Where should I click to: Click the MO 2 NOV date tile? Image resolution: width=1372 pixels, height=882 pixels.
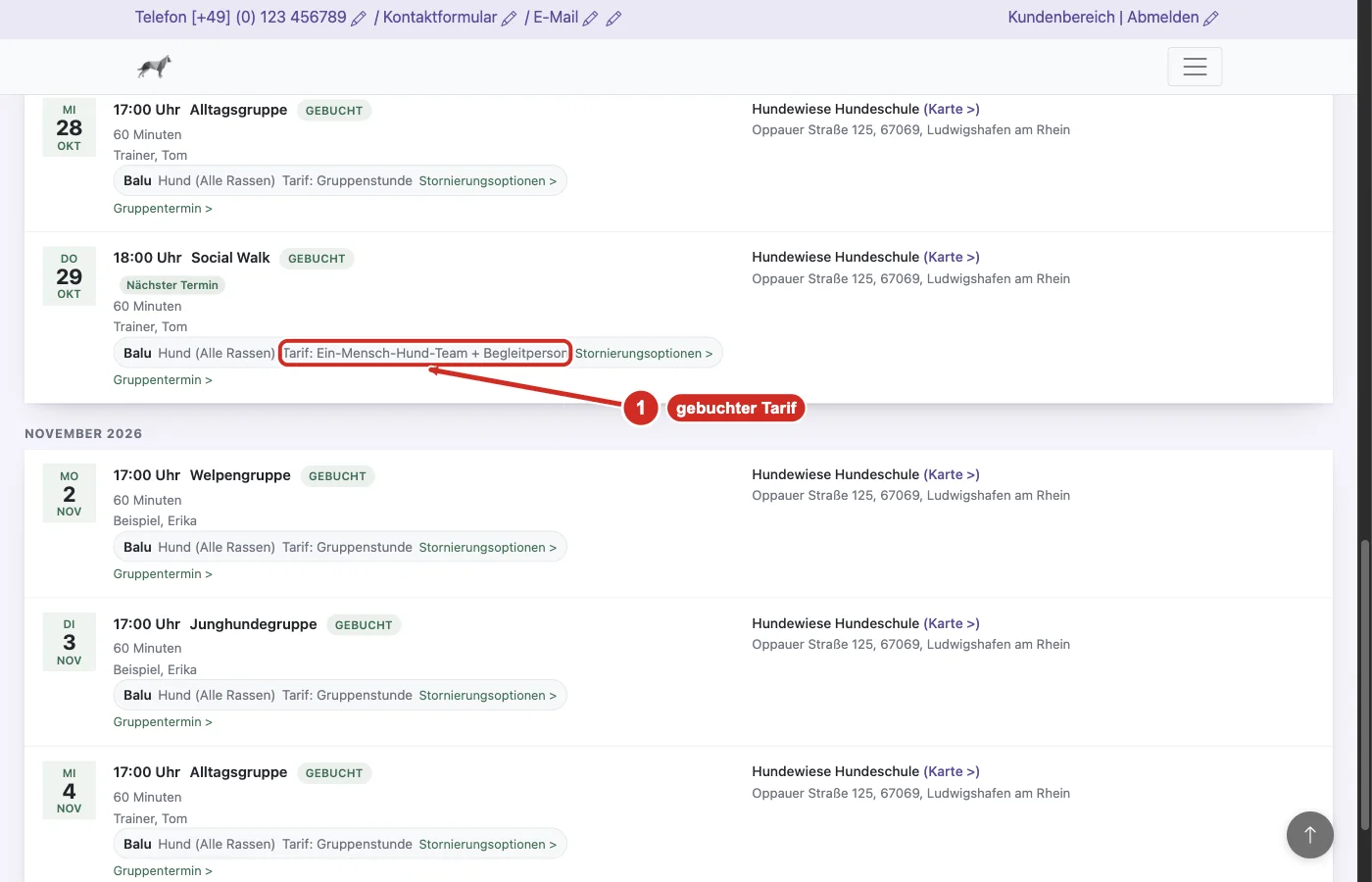(x=70, y=494)
